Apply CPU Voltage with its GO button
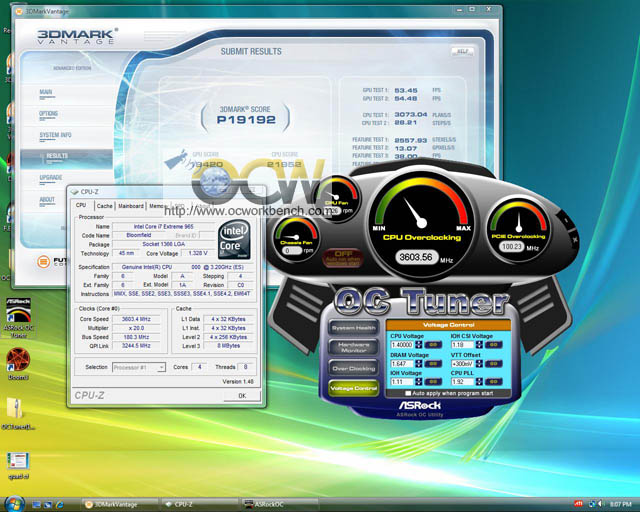 (433, 345)
